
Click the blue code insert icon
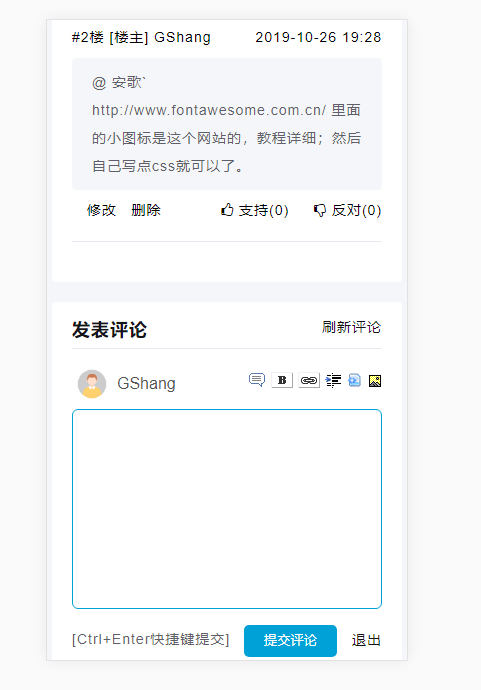point(354,380)
